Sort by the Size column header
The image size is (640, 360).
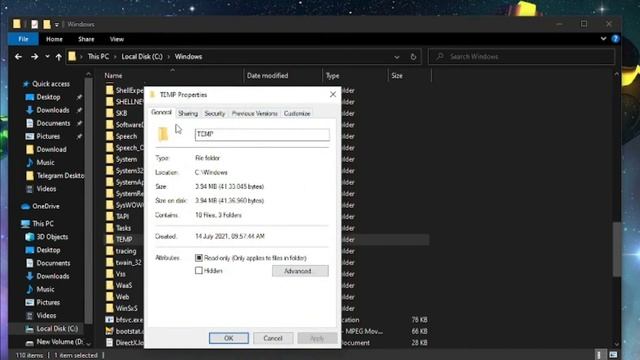397,76
